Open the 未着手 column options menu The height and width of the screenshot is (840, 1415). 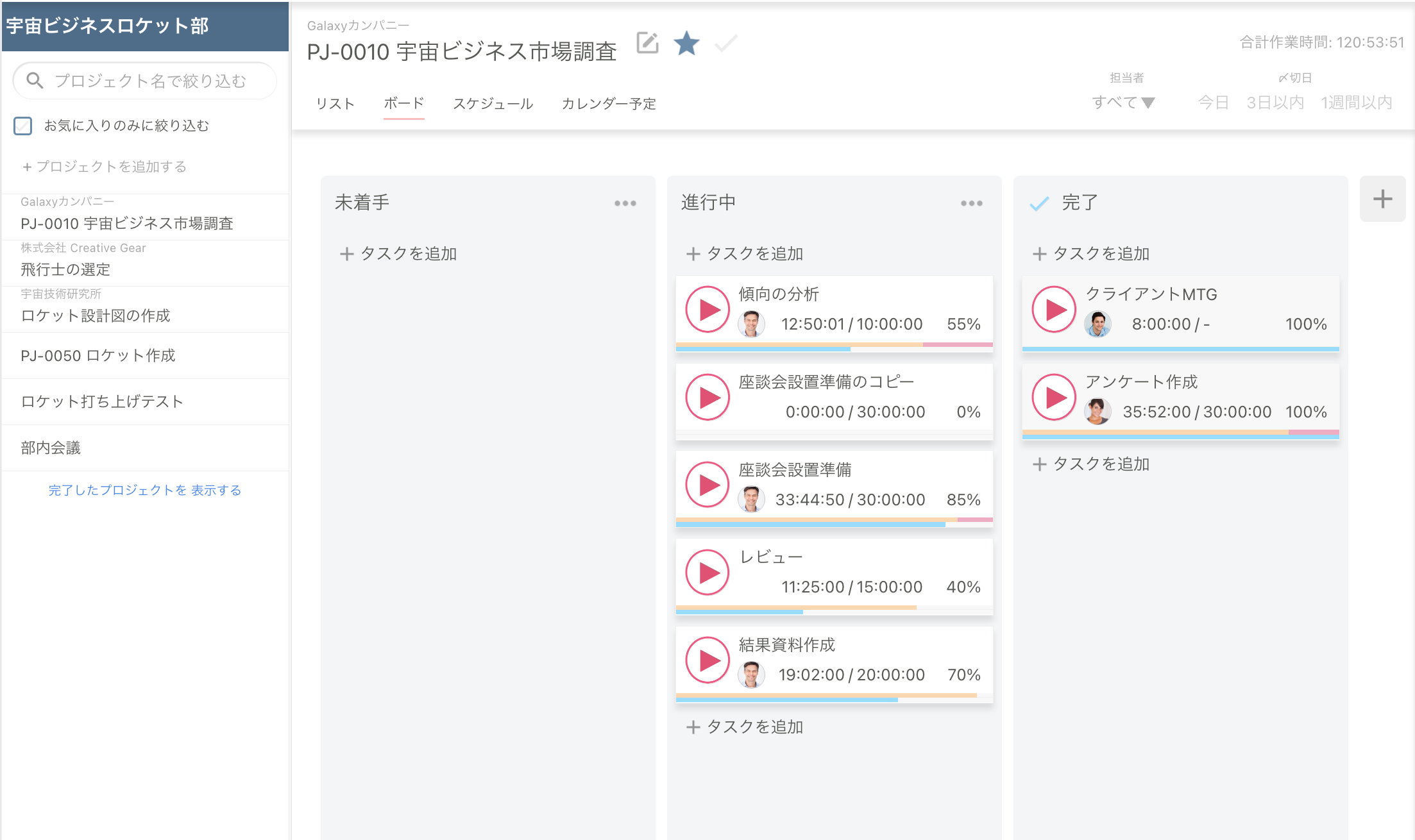pyautogui.click(x=625, y=203)
